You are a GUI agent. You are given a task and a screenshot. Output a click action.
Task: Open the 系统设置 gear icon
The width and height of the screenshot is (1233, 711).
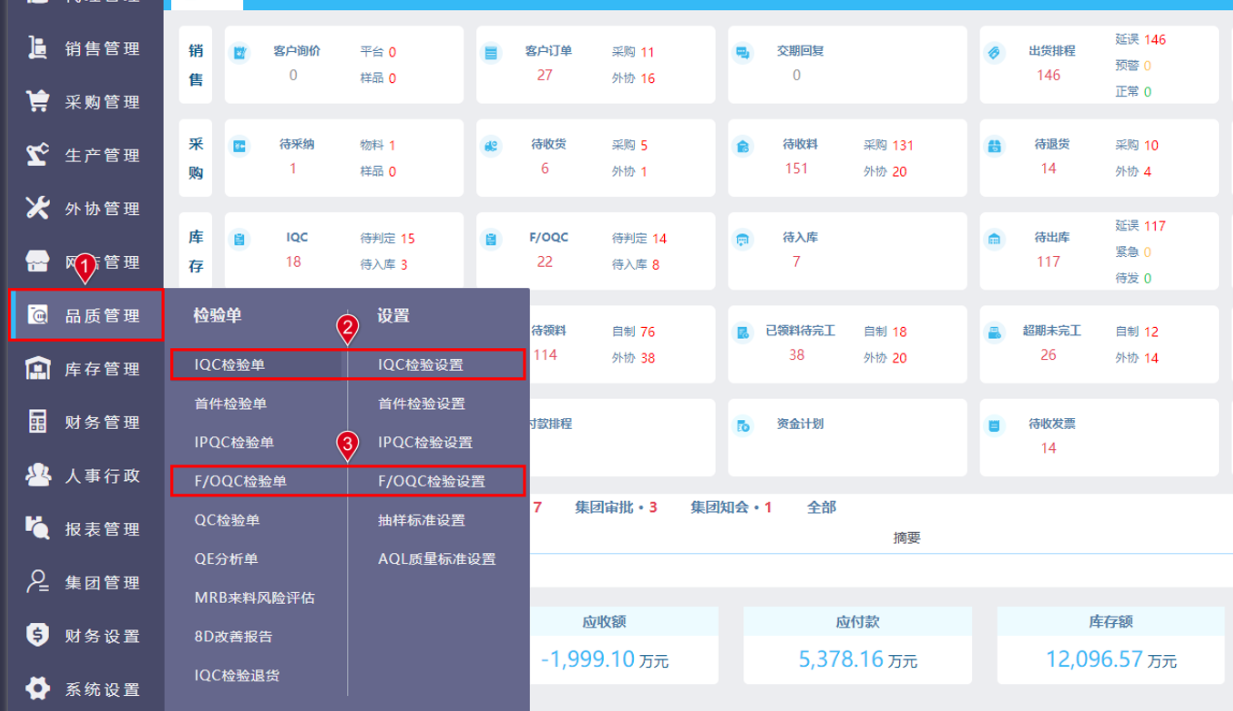37,689
